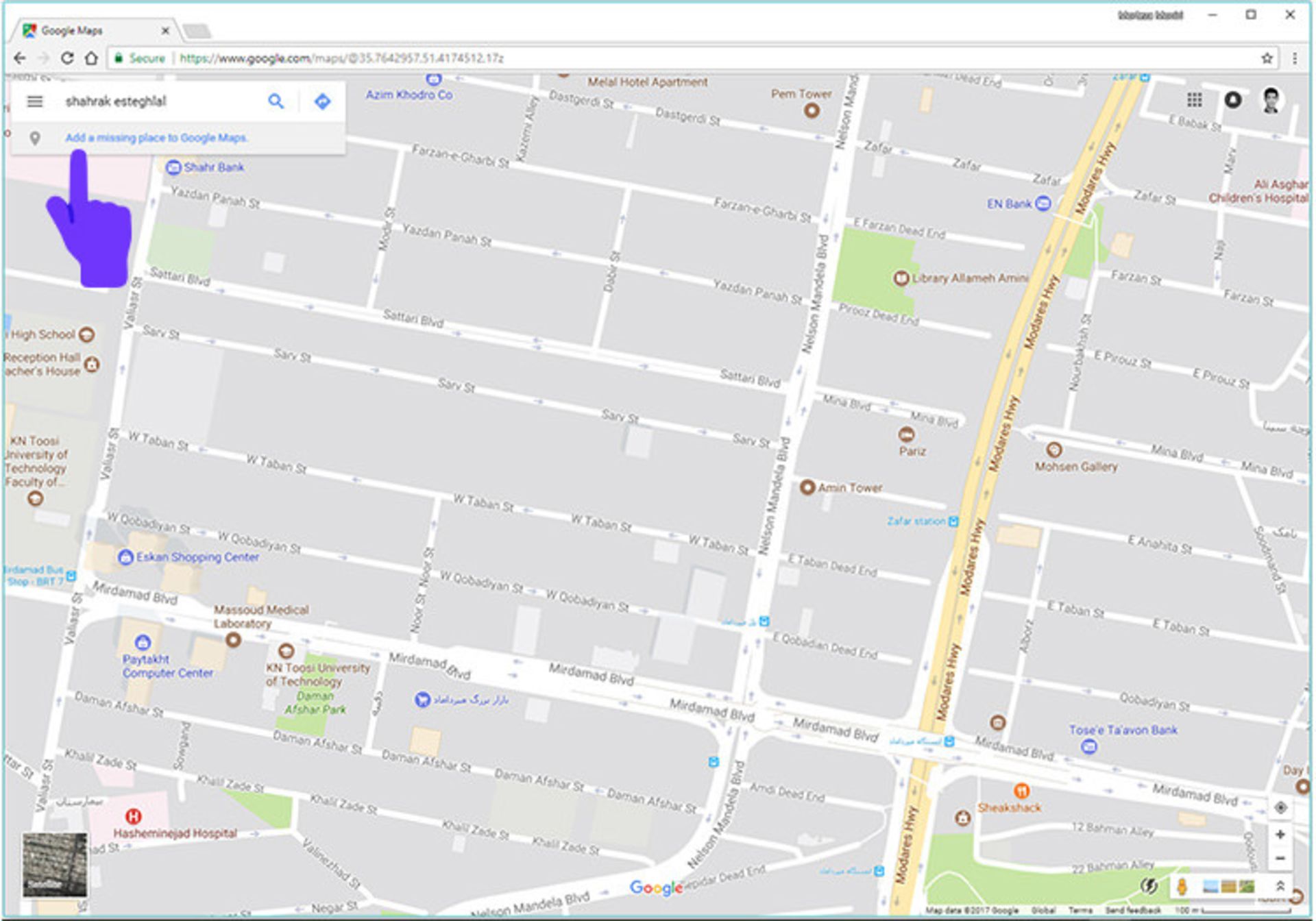Viewport: 1316px width, 921px height.
Task: Select the Eskan Shopping Center marker
Action: (x=125, y=557)
